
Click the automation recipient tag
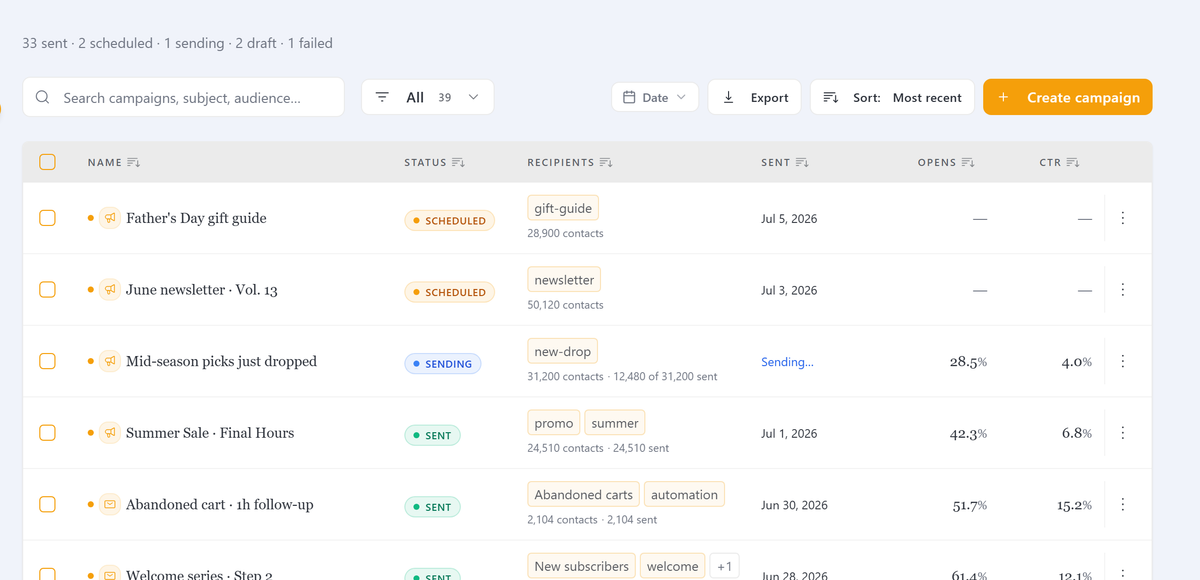pyautogui.click(x=685, y=494)
